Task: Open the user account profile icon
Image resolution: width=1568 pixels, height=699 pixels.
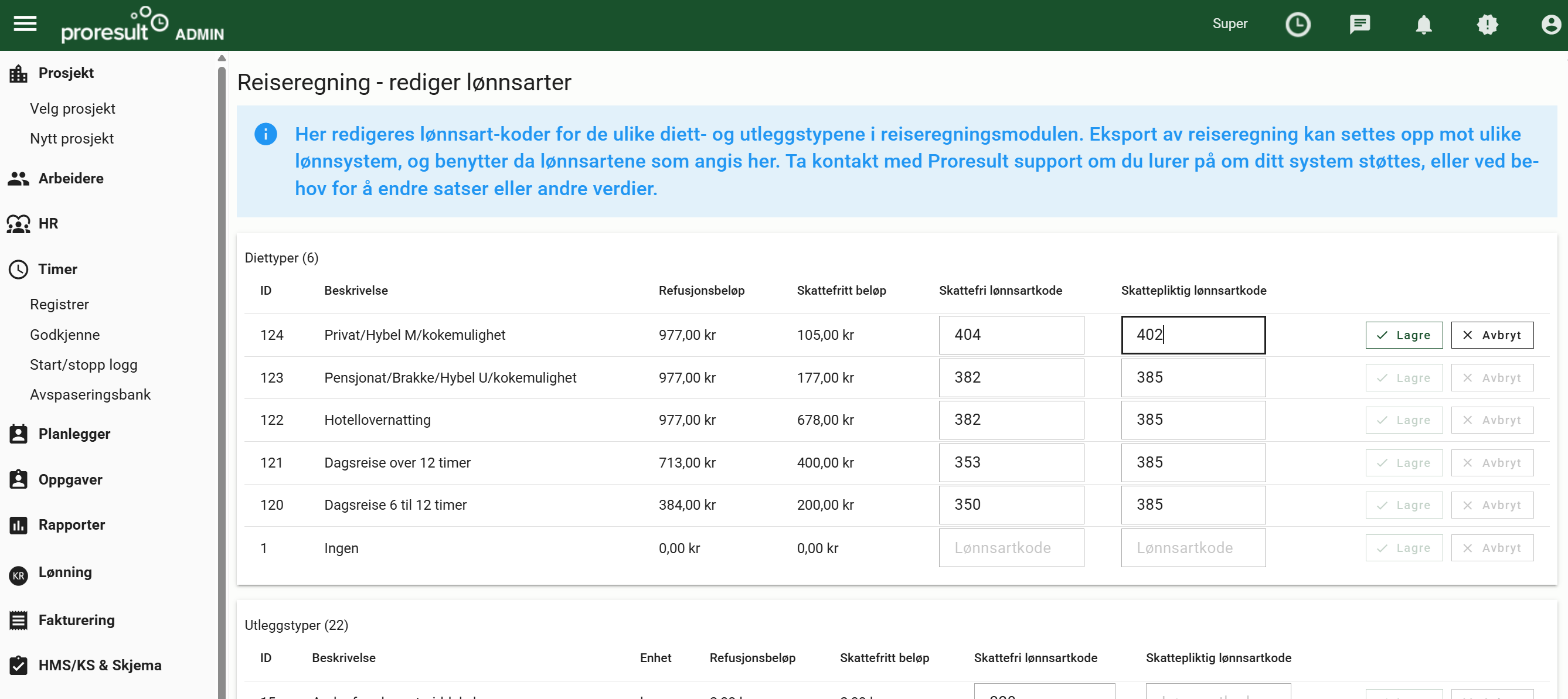Action: (x=1550, y=25)
